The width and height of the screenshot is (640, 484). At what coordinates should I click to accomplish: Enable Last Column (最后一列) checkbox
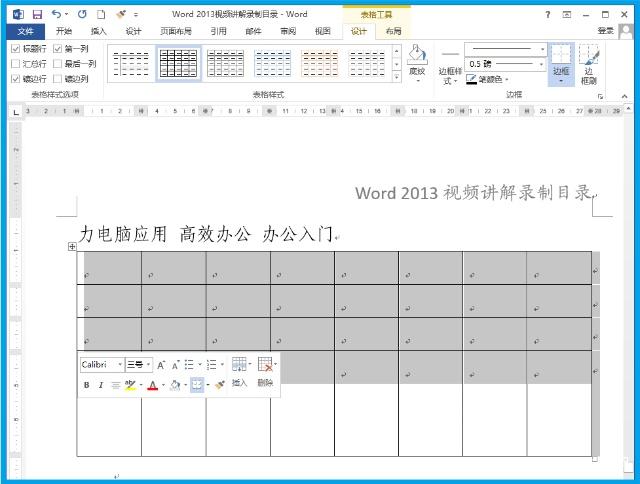point(58,64)
